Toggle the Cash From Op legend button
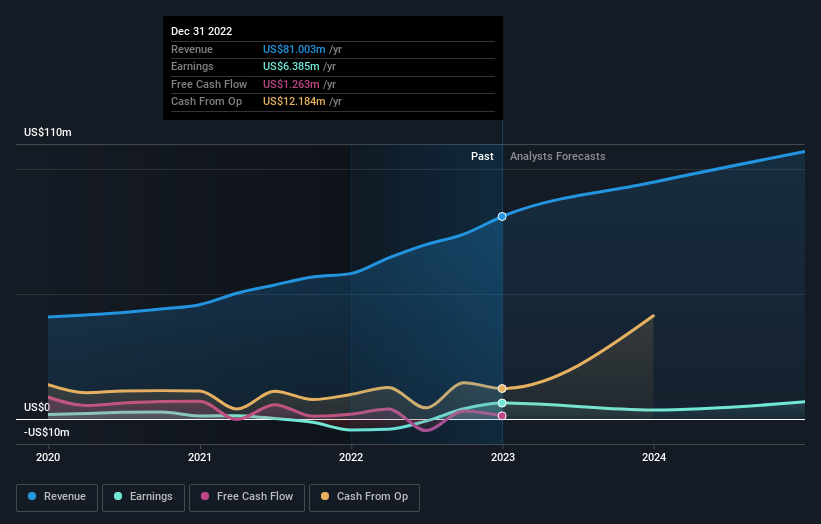 [x=364, y=497]
